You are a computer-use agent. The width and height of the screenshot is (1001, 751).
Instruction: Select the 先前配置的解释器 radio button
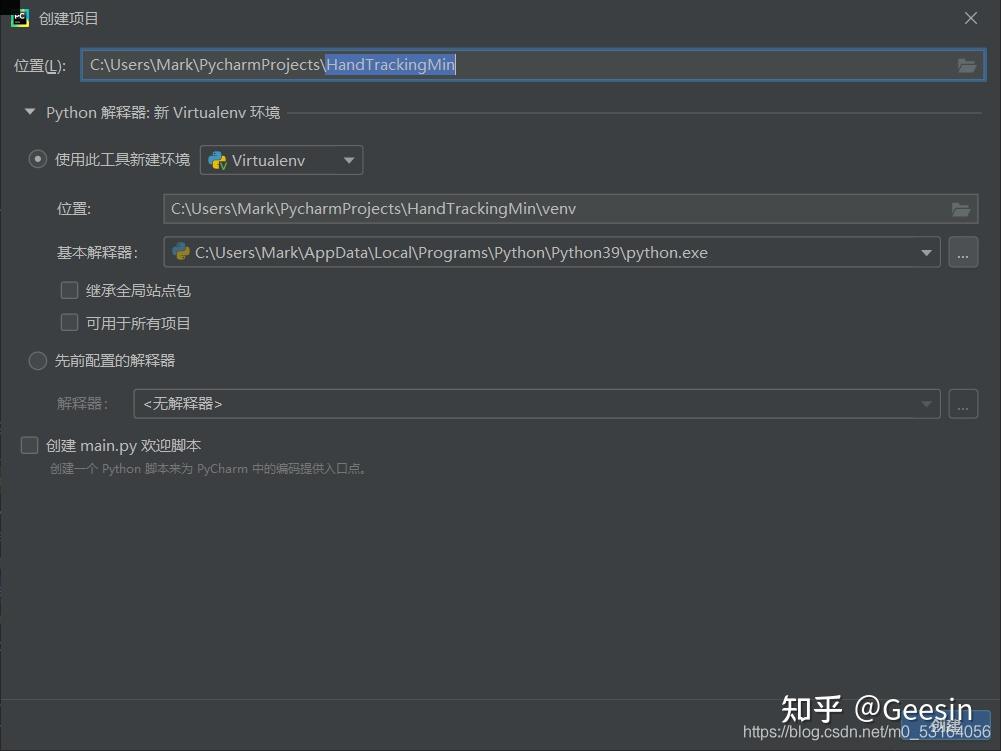(37, 361)
